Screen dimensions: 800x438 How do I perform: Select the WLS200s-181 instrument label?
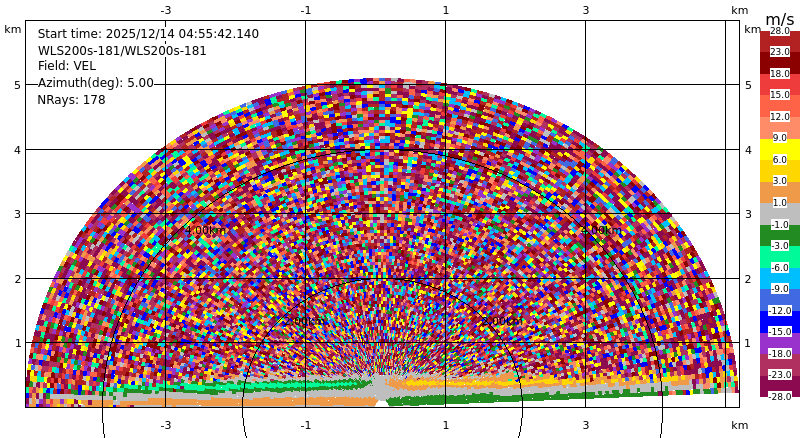tap(122, 51)
